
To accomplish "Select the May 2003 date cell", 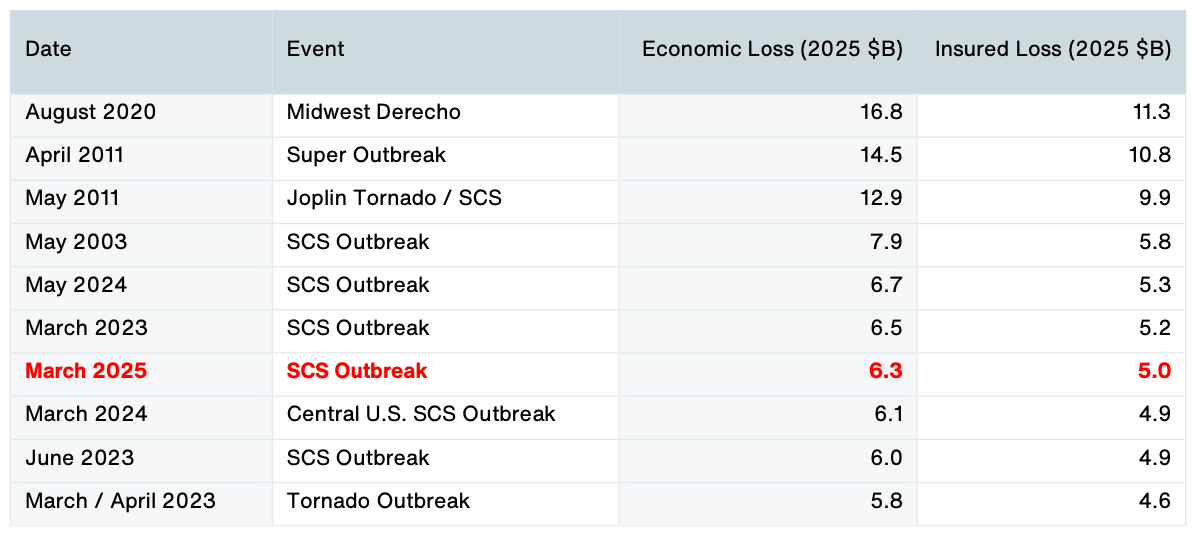I will pos(76,242).
